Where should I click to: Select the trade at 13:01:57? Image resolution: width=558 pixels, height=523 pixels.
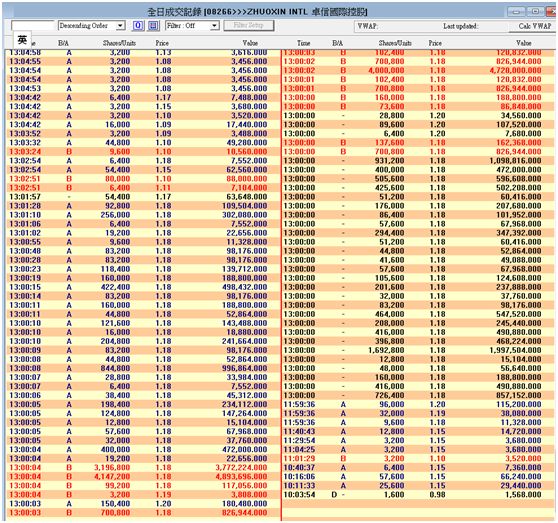click(144, 197)
